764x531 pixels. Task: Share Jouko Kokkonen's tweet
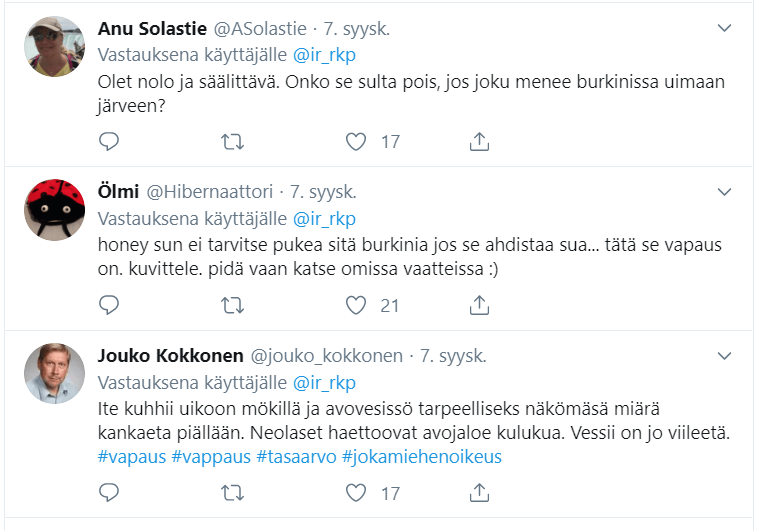(x=479, y=492)
